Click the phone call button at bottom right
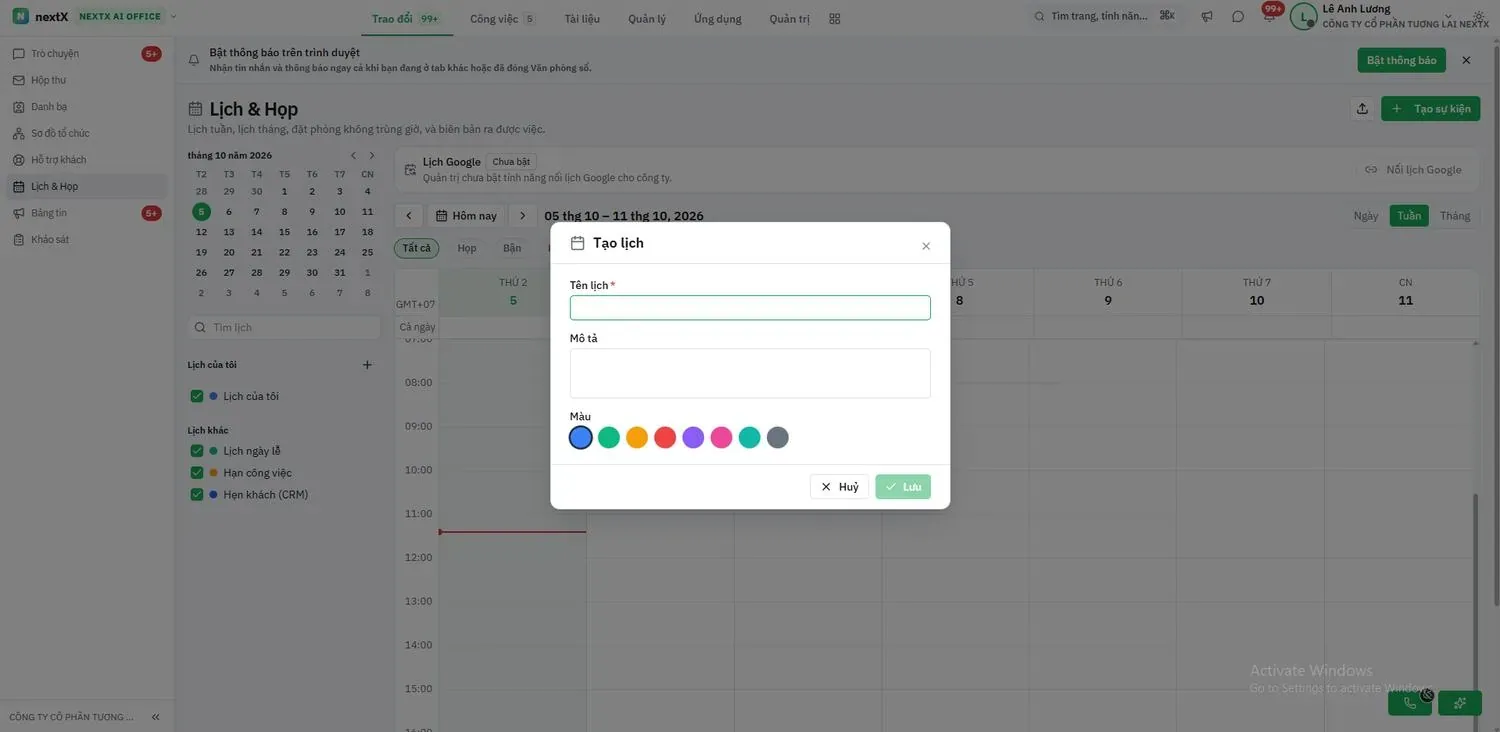The width and height of the screenshot is (1500, 732). pos(1410,703)
